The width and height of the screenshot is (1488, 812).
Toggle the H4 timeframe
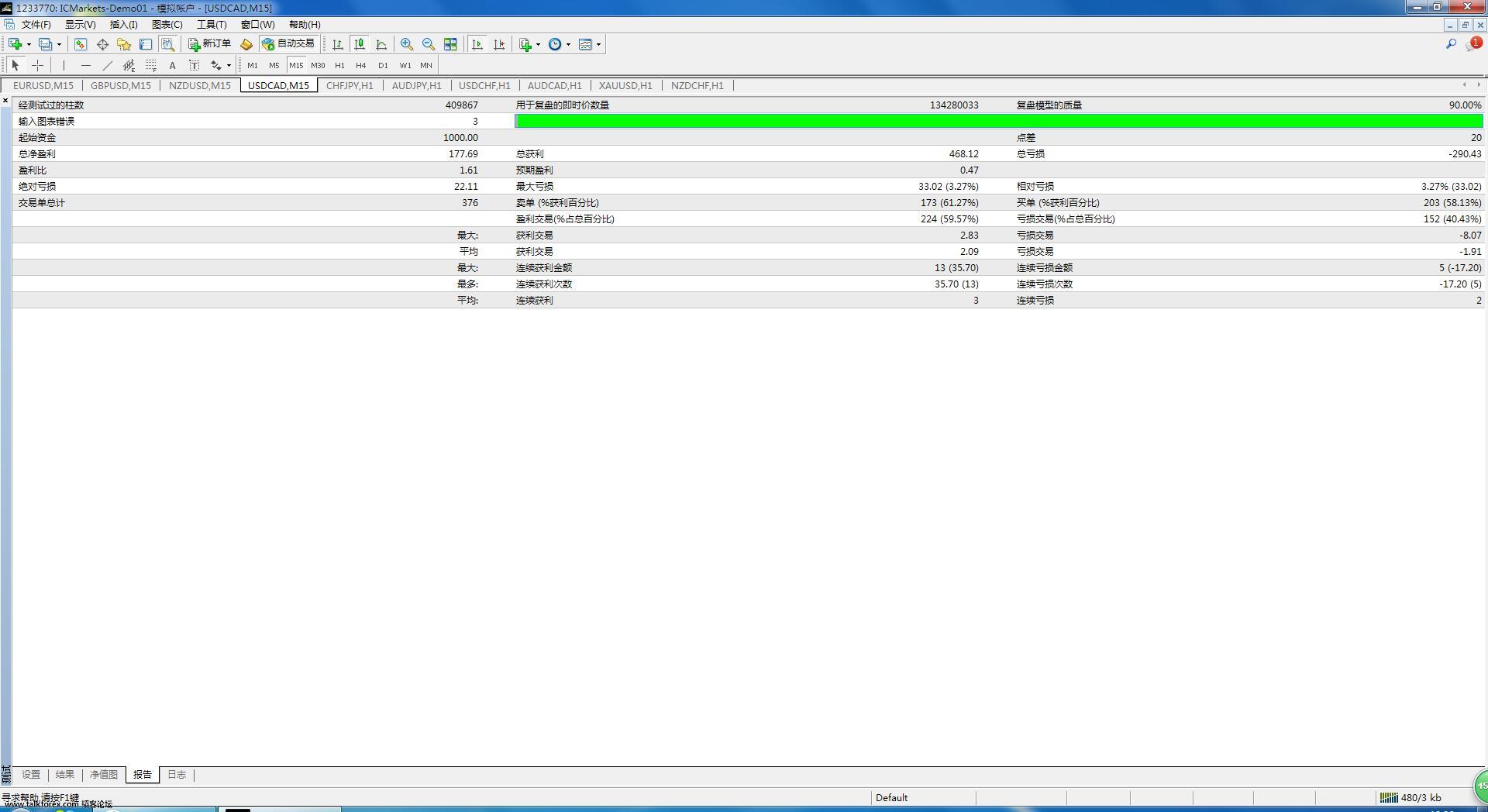tap(361, 65)
